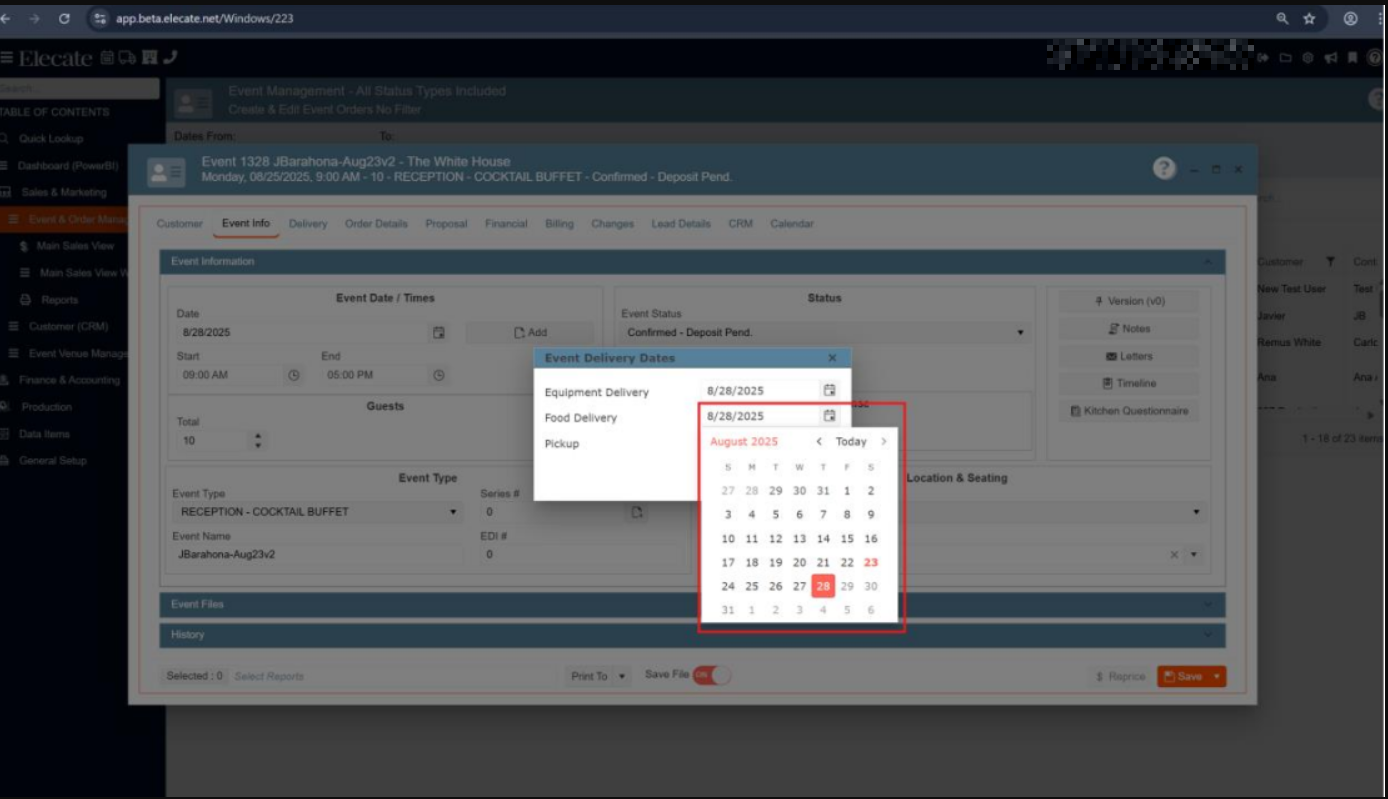Click the help question mark icon
1388x799 pixels.
tap(1164, 169)
